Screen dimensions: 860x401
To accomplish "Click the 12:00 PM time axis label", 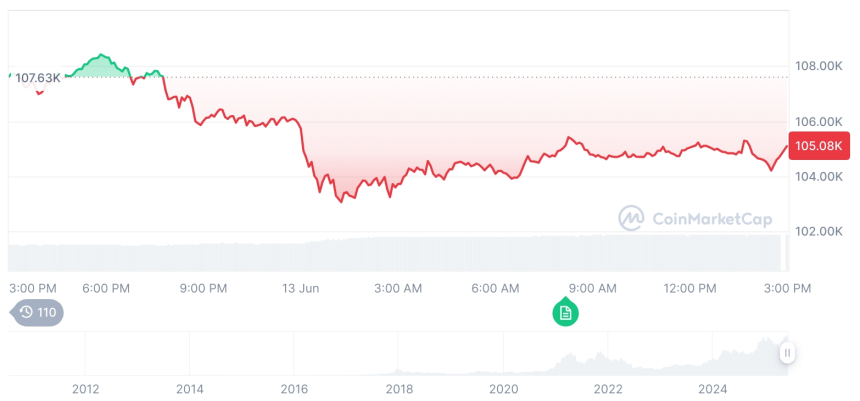I will click(x=690, y=288).
